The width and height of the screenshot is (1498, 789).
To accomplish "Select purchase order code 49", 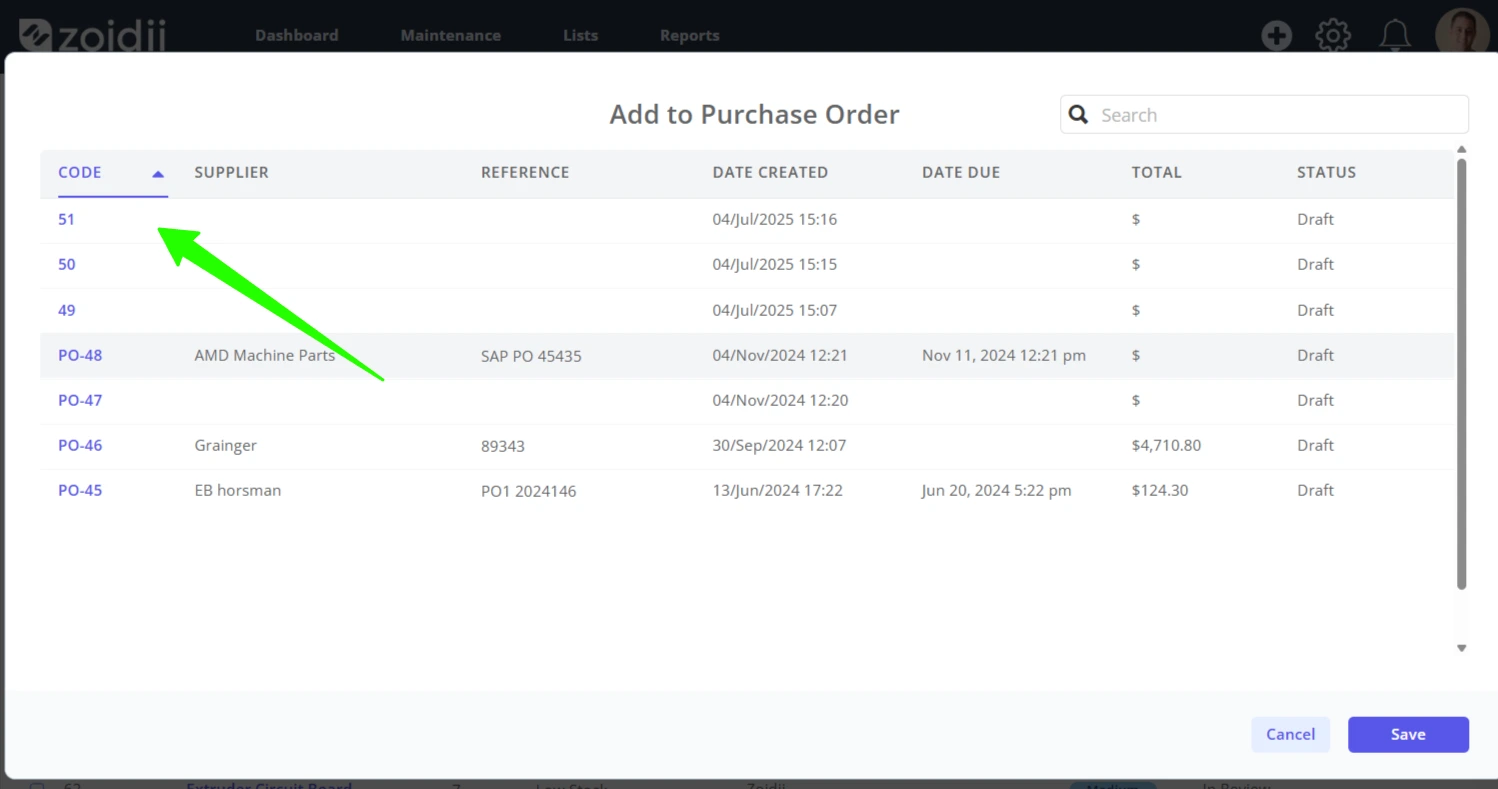I will click(66, 310).
